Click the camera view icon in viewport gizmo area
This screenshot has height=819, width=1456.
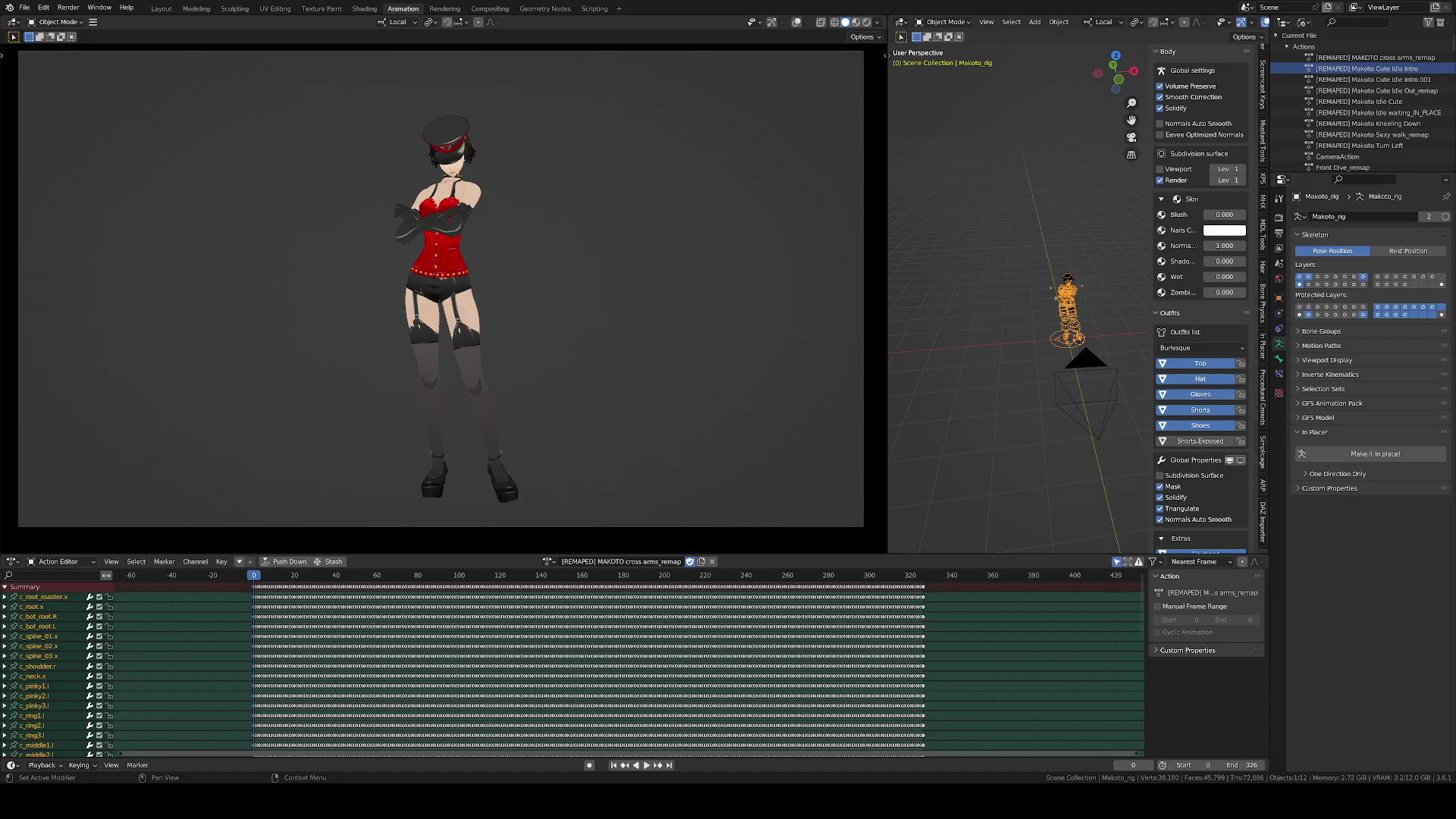[1131, 136]
